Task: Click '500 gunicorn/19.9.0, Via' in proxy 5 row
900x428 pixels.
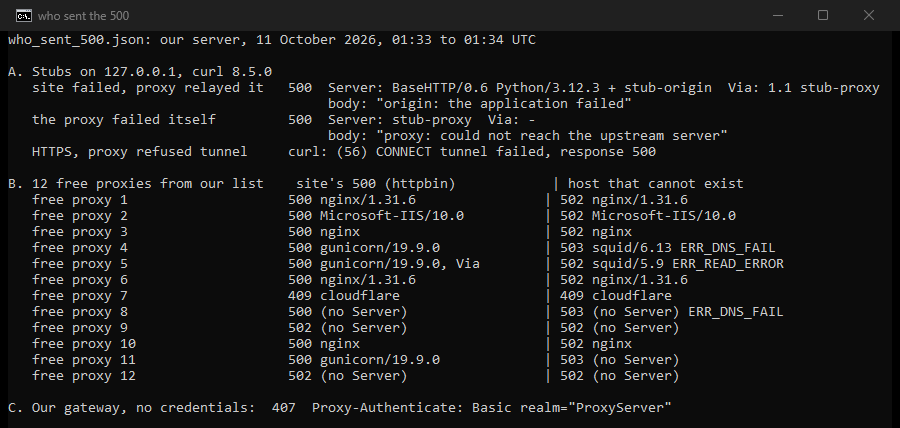Action: tap(384, 264)
